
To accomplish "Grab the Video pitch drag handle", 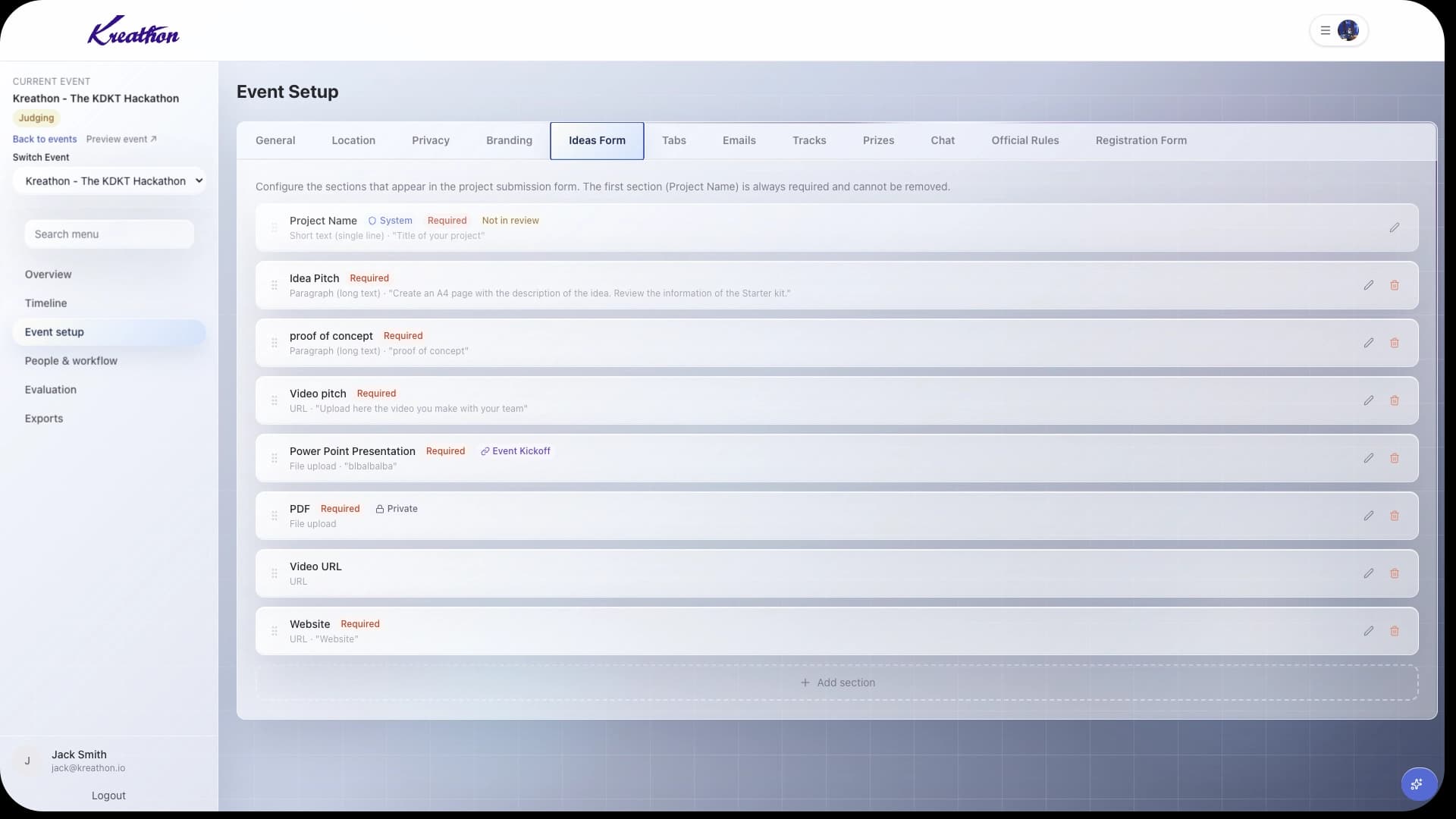I will click(275, 400).
